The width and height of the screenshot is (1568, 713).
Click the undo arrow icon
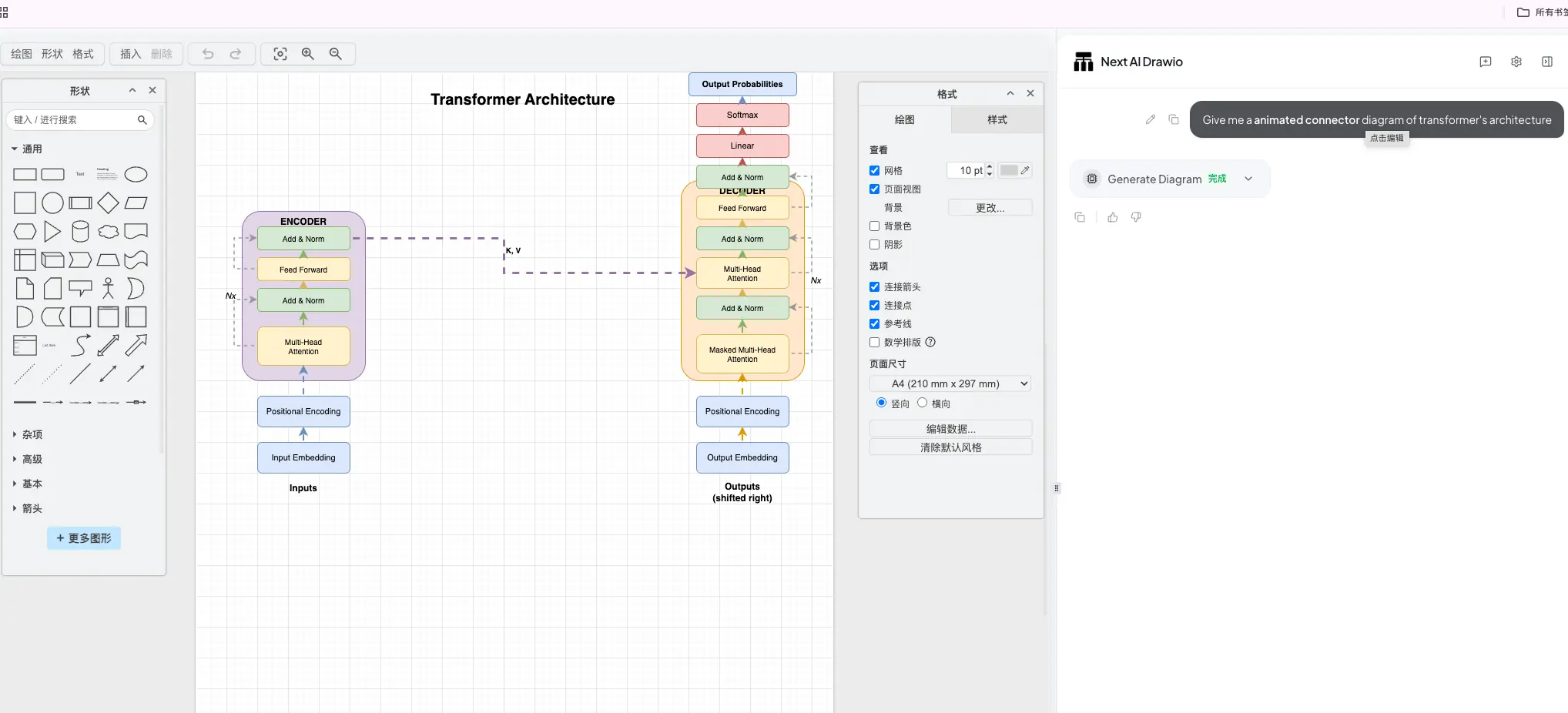208,54
